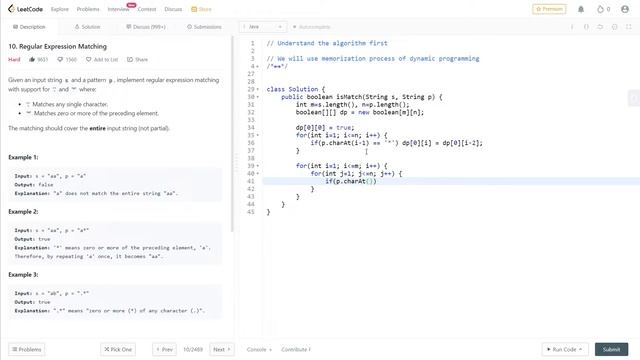Open the Explore menu

point(60,9)
